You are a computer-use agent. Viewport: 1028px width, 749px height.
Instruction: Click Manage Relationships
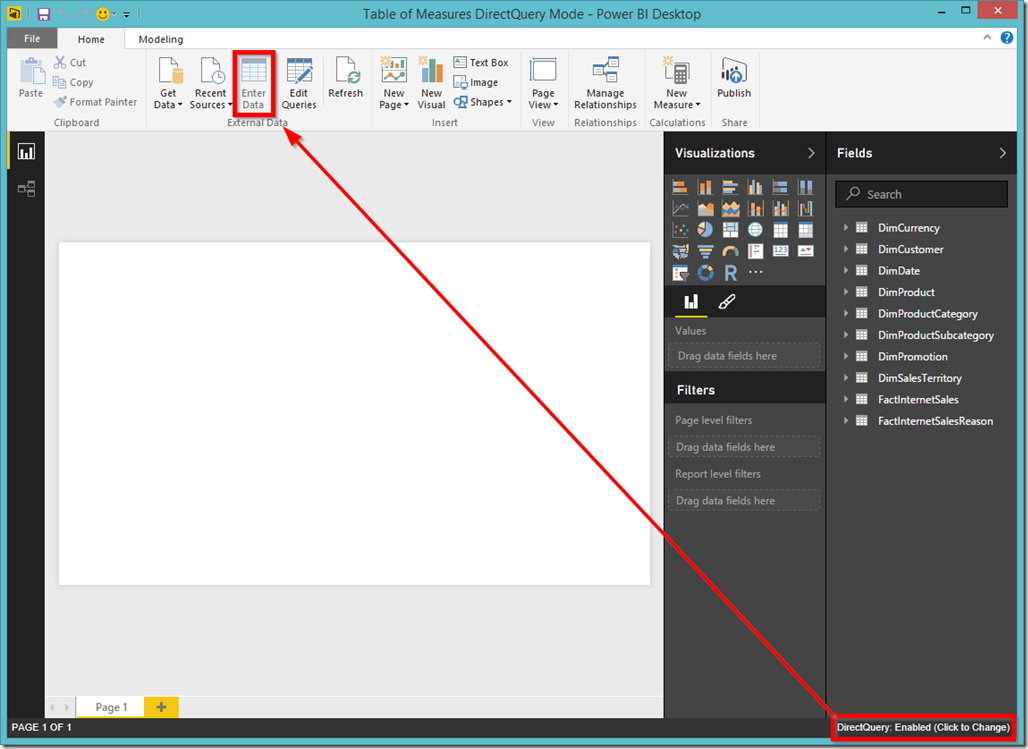pos(605,83)
